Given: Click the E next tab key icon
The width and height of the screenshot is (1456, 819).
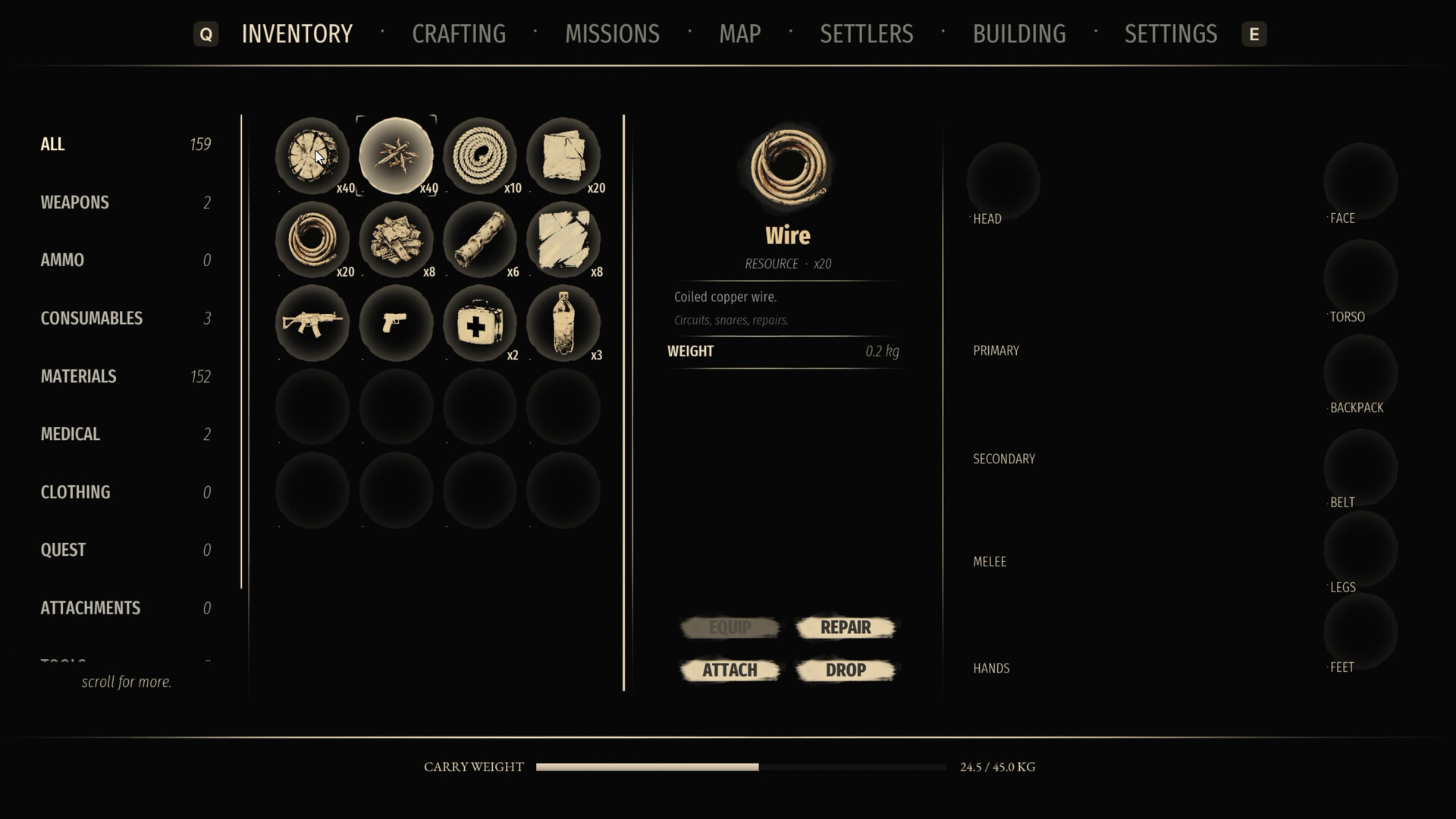Looking at the screenshot, I should [x=1254, y=34].
